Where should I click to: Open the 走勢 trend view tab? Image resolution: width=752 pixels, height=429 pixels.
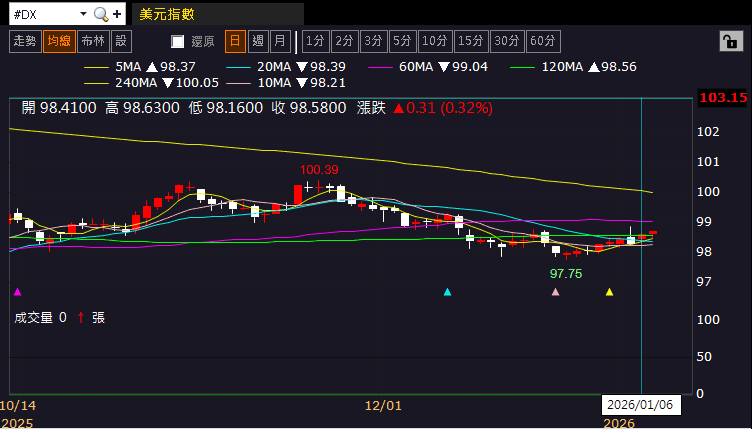tap(23, 41)
